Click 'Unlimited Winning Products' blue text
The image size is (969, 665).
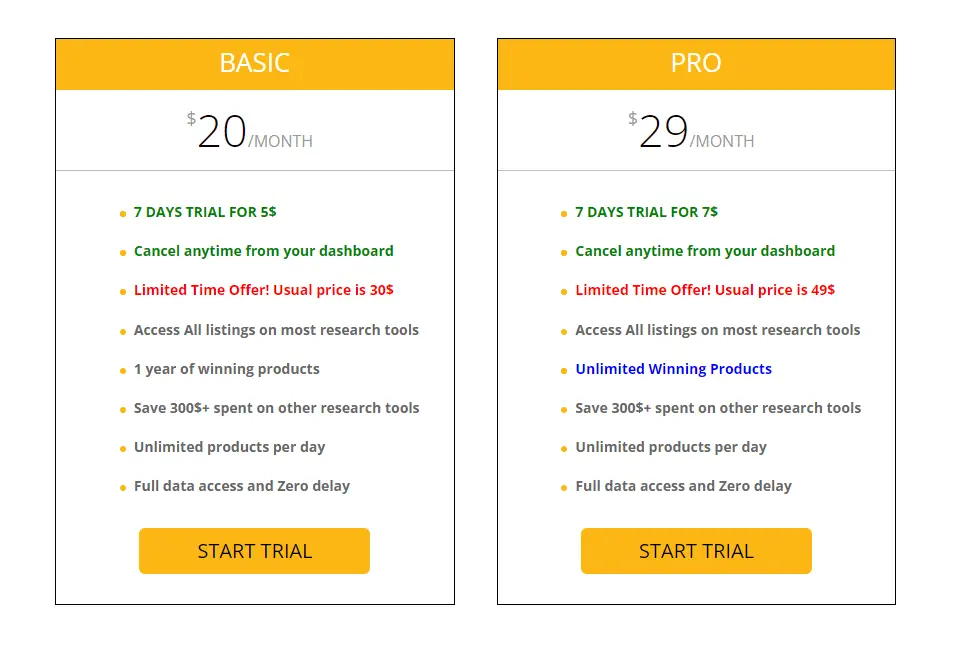pyautogui.click(x=674, y=369)
